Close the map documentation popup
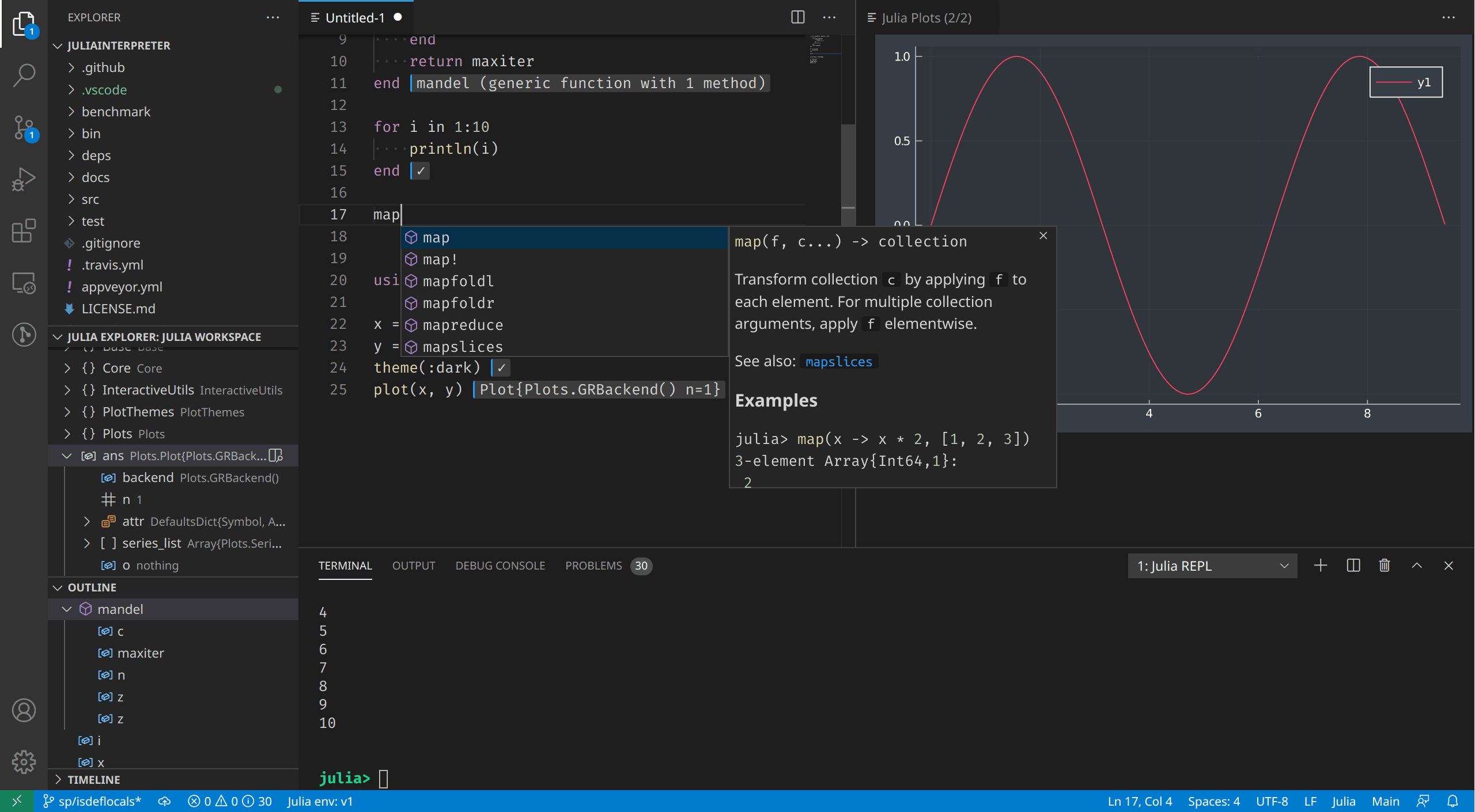1475x812 pixels. click(1043, 235)
